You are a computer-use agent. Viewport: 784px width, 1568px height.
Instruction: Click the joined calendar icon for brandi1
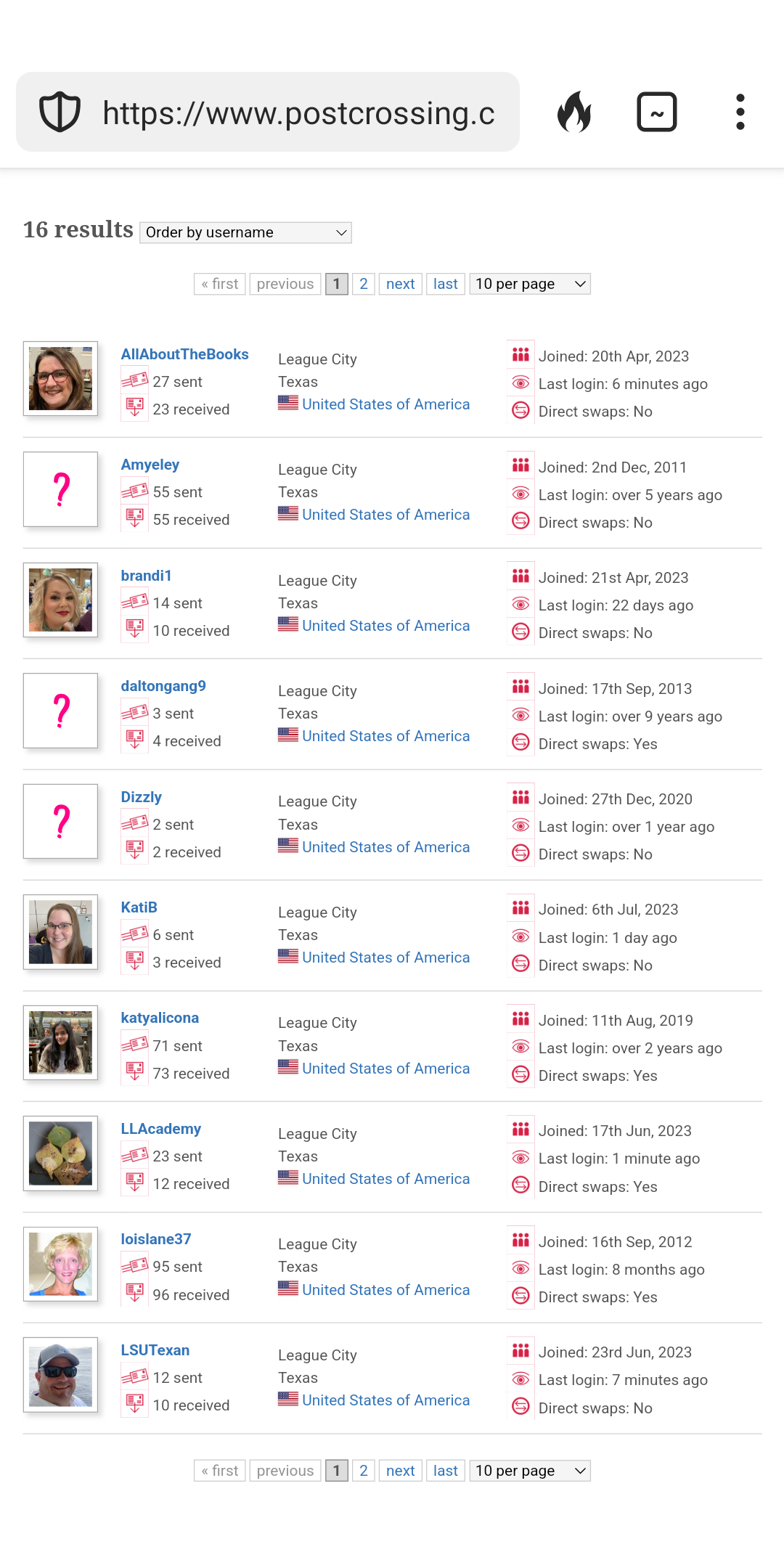[520, 576]
